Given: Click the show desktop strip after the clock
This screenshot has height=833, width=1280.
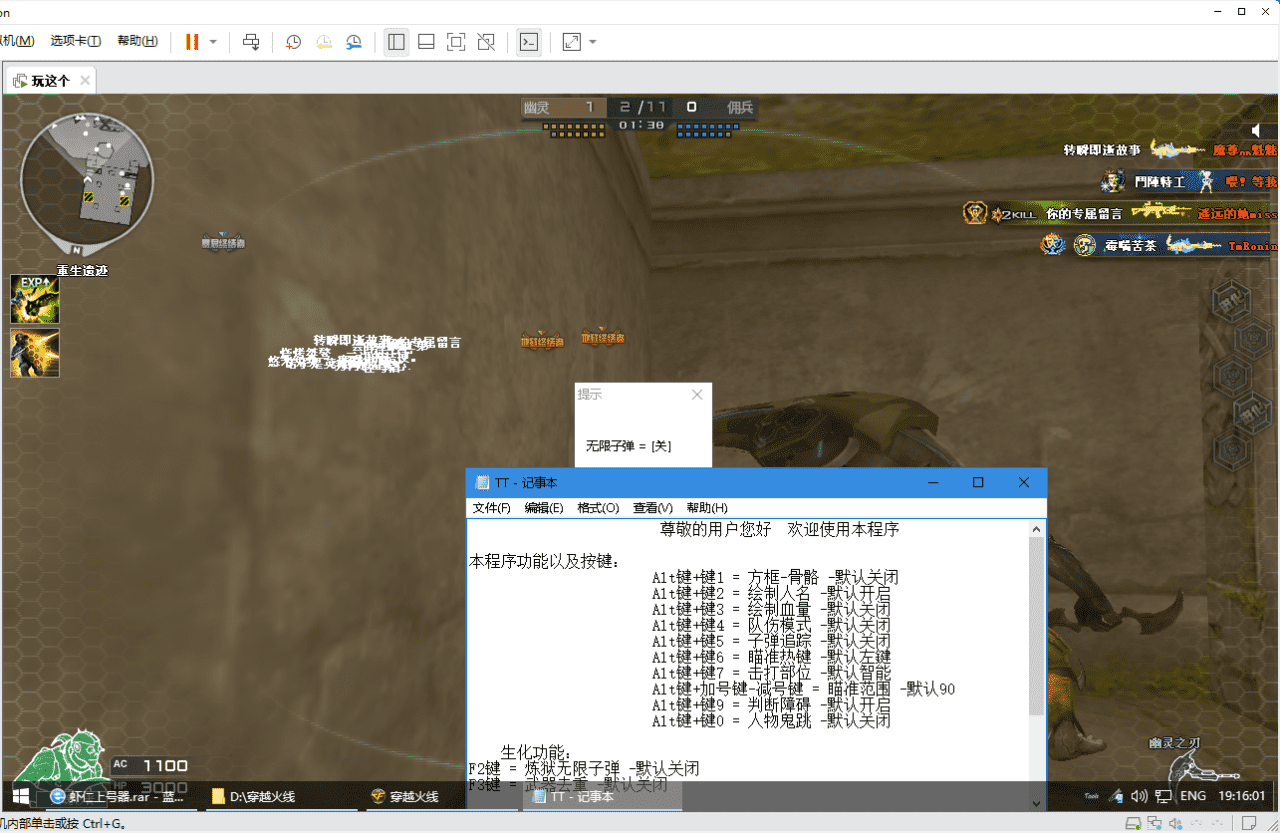Looking at the screenshot, I should coord(1274,797).
